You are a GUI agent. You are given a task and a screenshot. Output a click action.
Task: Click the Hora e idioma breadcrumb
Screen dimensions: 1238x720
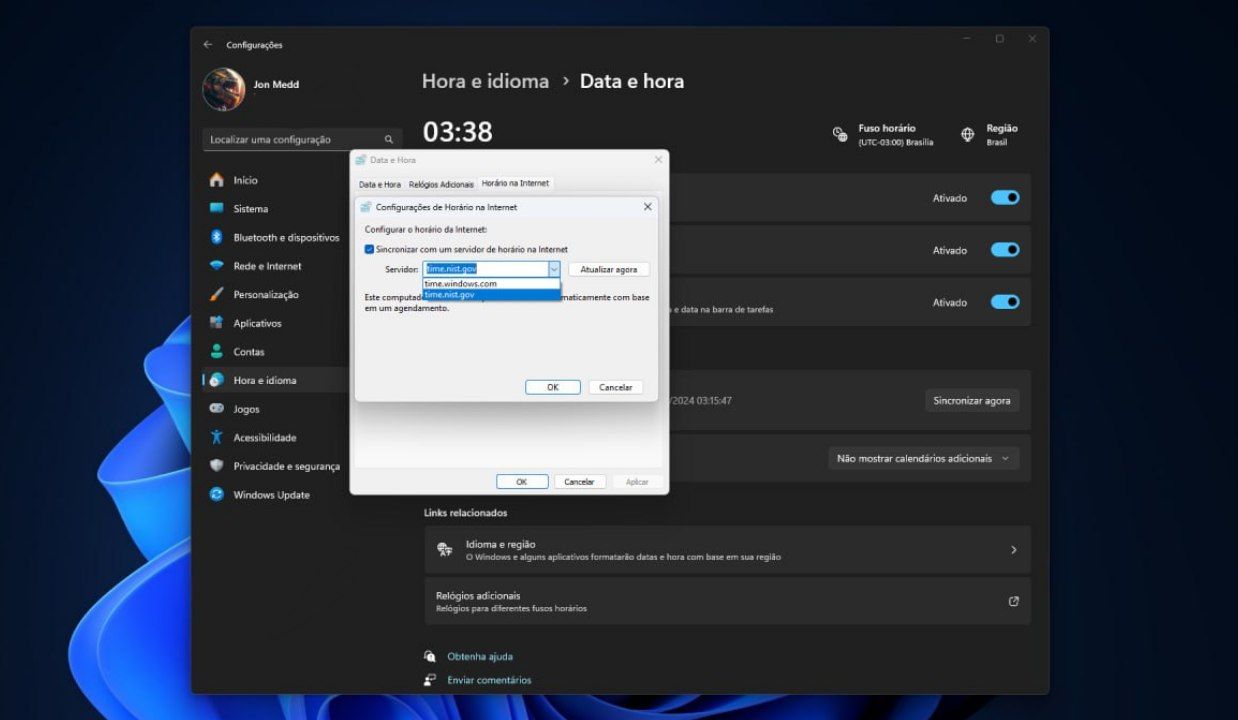485,81
